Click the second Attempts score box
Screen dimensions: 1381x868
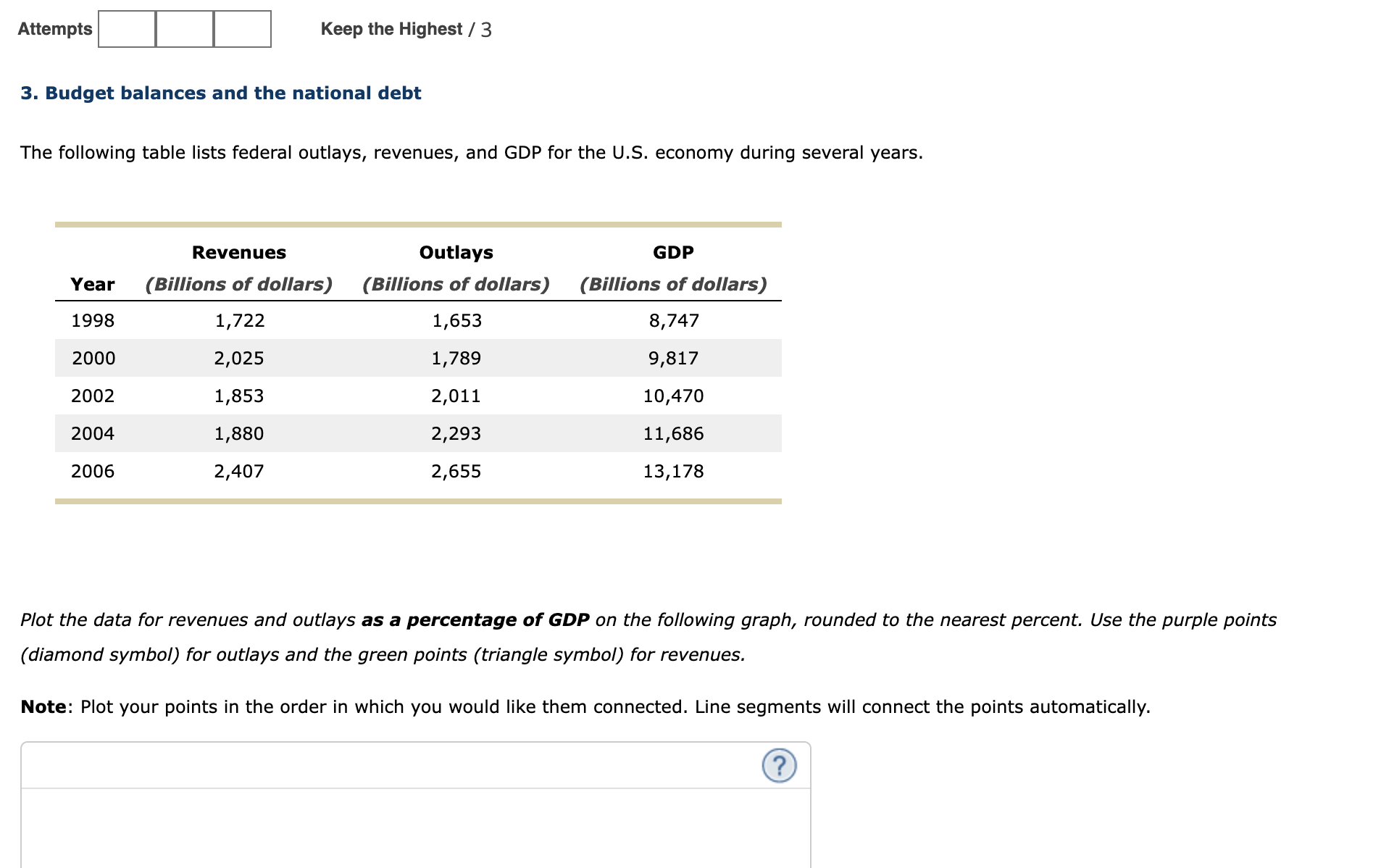pyautogui.click(x=184, y=28)
